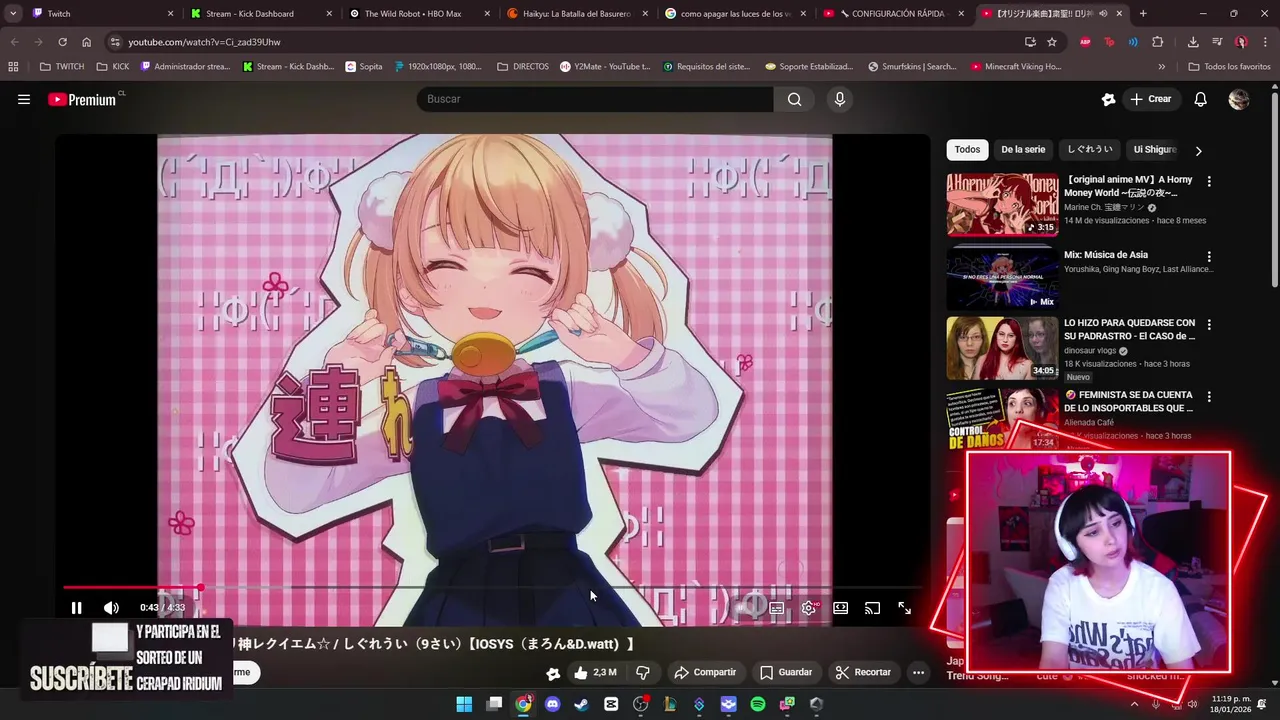Open A Horny Money World thumbnail

pos(1002,205)
